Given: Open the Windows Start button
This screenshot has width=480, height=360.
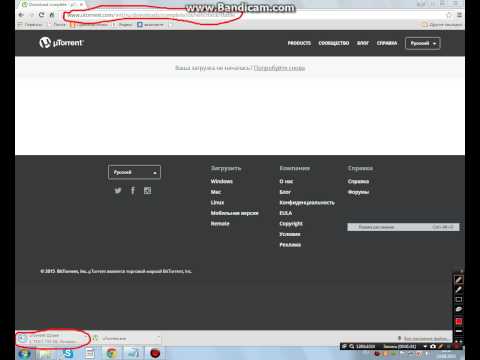Looking at the screenshot, I should pyautogui.click(x=25, y=353).
